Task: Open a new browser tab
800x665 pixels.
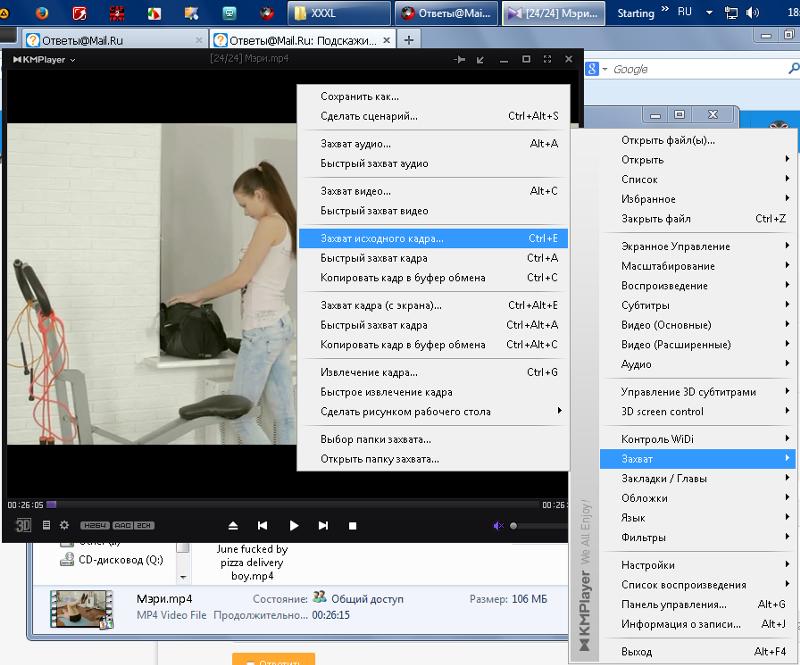Action: pos(409,40)
